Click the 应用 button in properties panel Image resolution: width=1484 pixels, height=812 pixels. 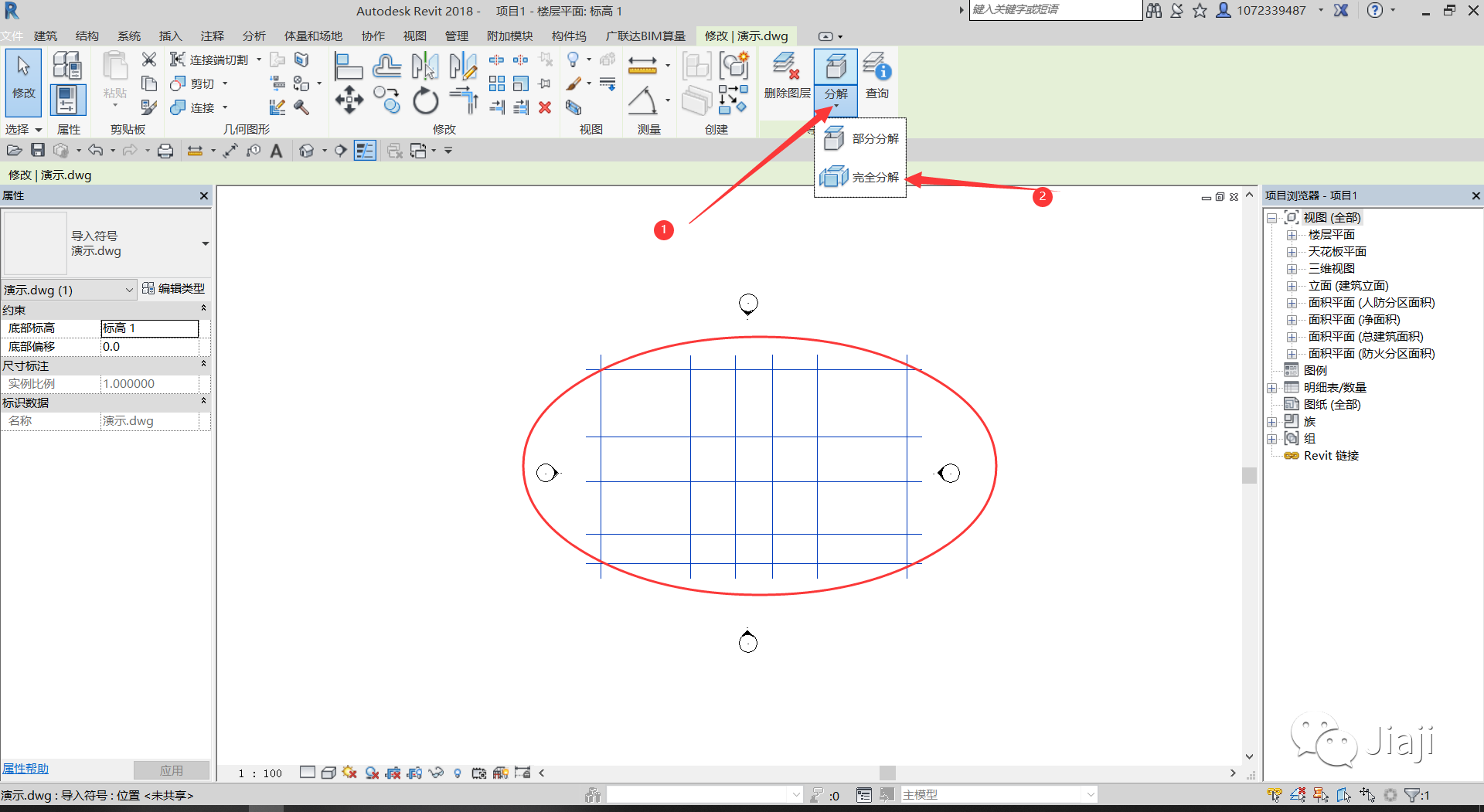click(172, 770)
